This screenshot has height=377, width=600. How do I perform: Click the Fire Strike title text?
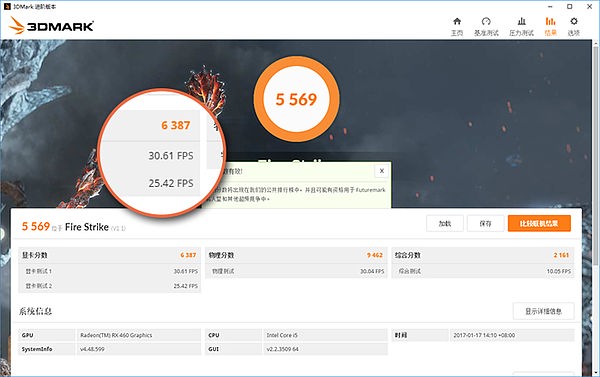click(87, 227)
